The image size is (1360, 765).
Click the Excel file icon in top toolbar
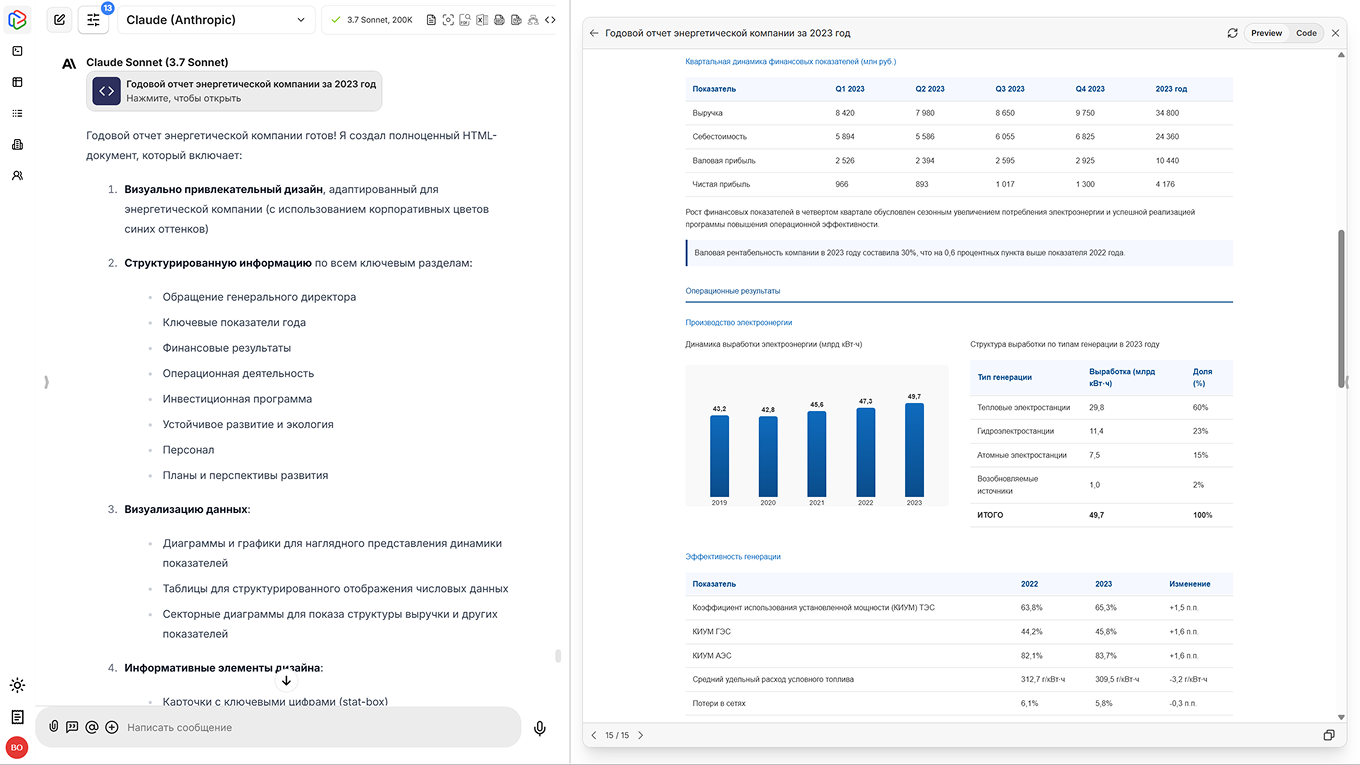[482, 20]
